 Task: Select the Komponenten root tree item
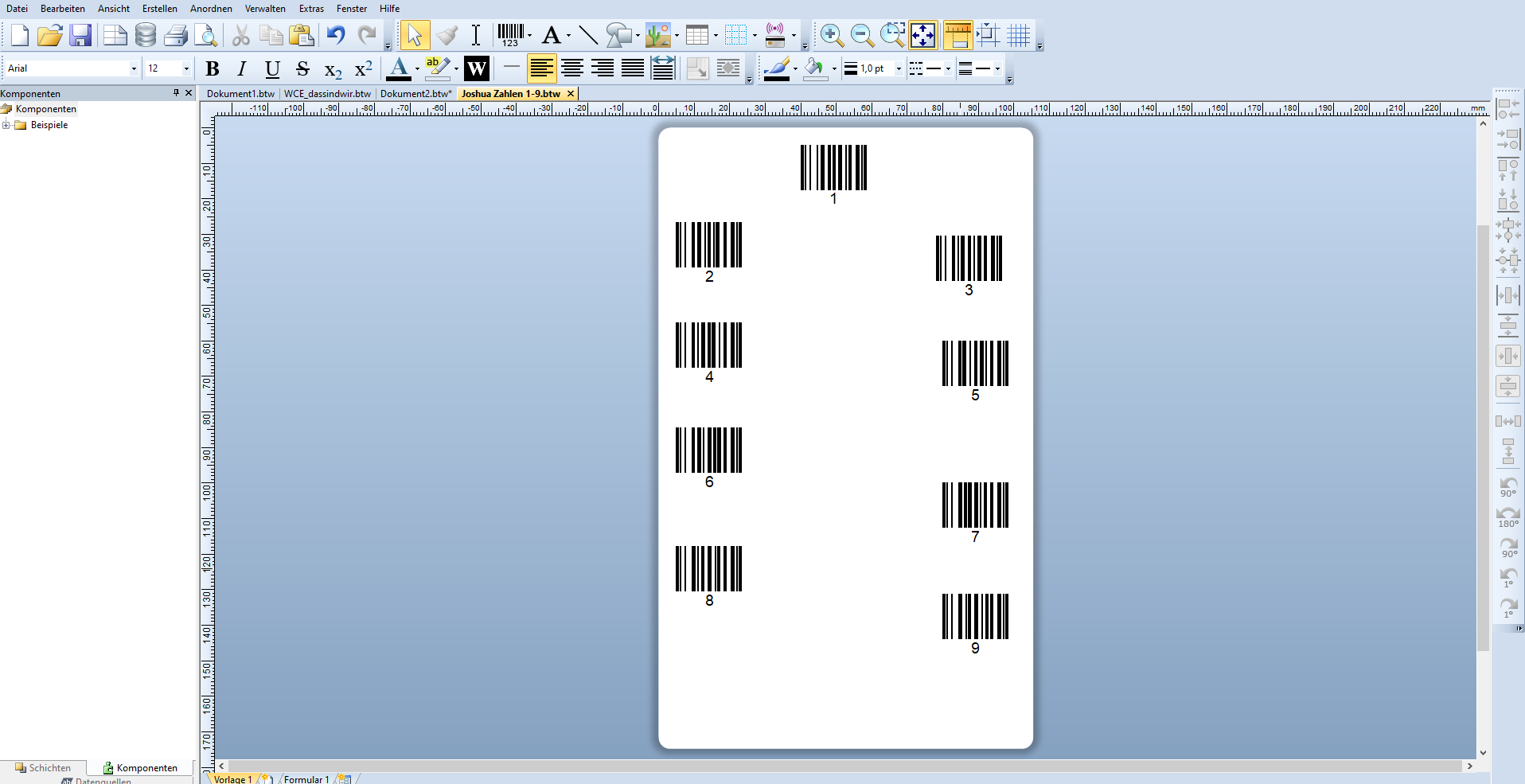pos(46,109)
